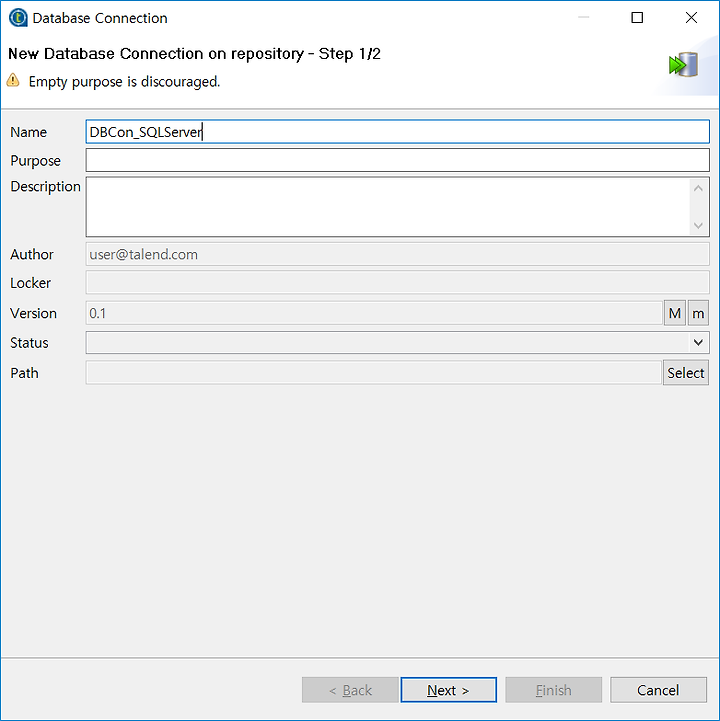Click the Description scrollbar up arrow
Viewport: 720px width, 721px height.
pyautogui.click(x=698, y=189)
